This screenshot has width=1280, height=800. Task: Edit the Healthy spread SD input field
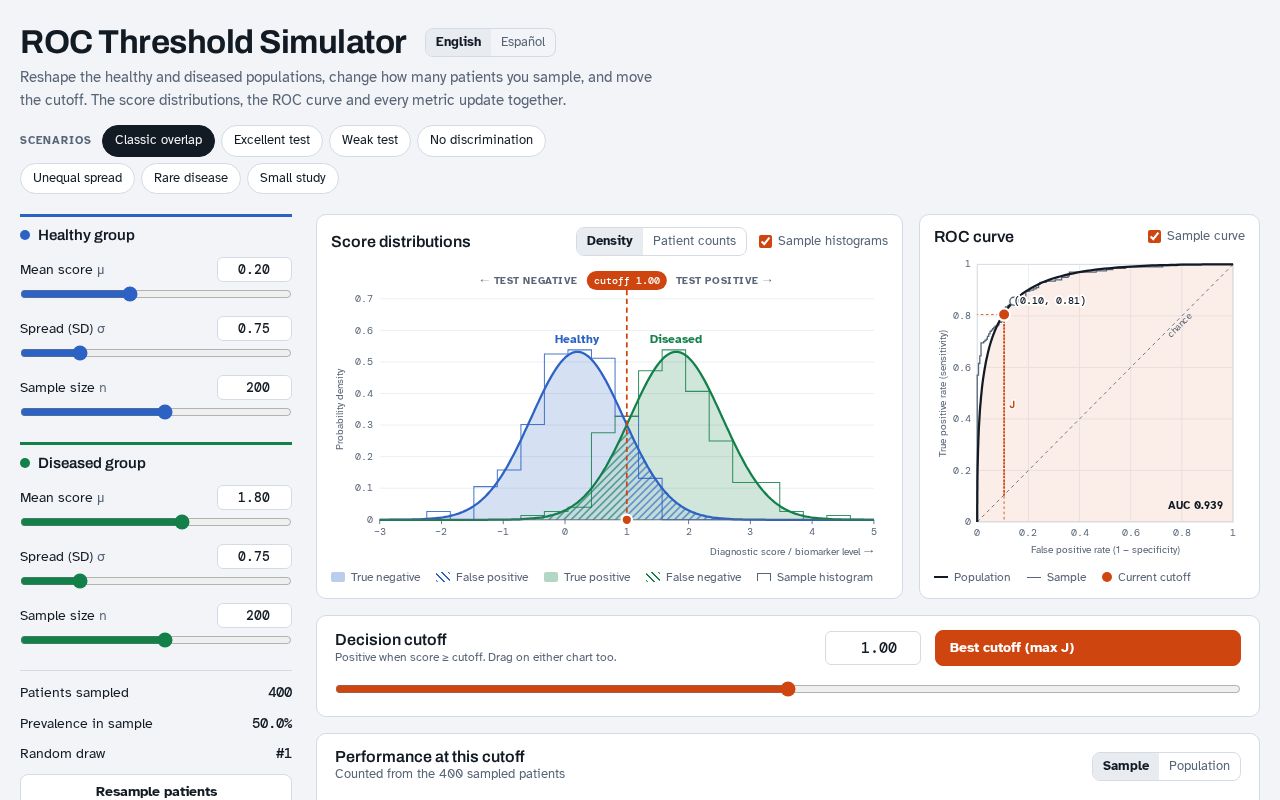[254, 328]
